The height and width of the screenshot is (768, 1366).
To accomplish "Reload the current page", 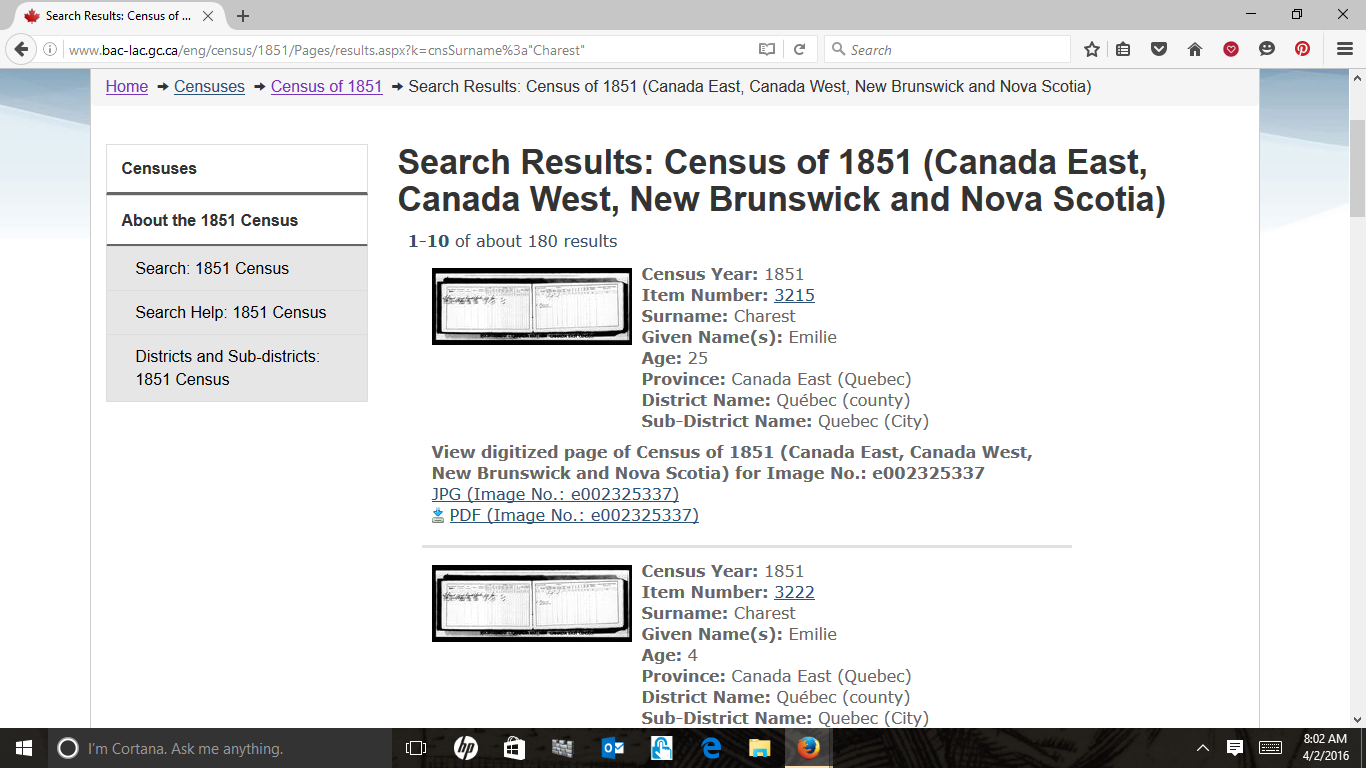I will tap(800, 49).
